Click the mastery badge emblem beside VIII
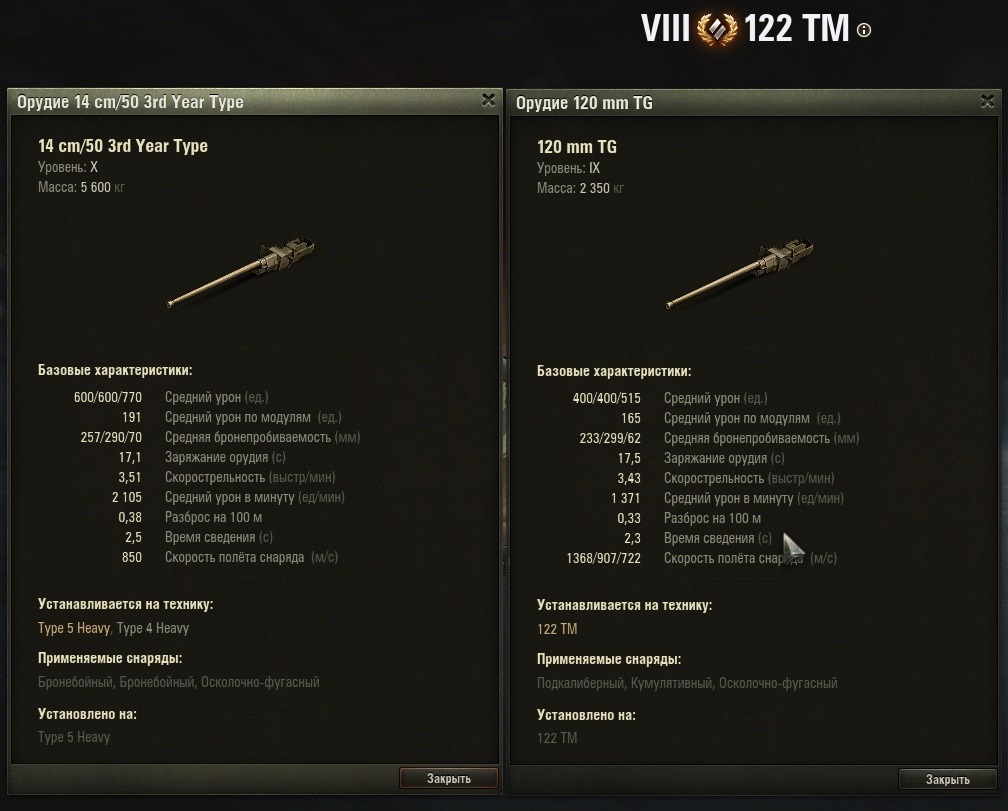This screenshot has width=1008, height=811. click(x=717, y=30)
